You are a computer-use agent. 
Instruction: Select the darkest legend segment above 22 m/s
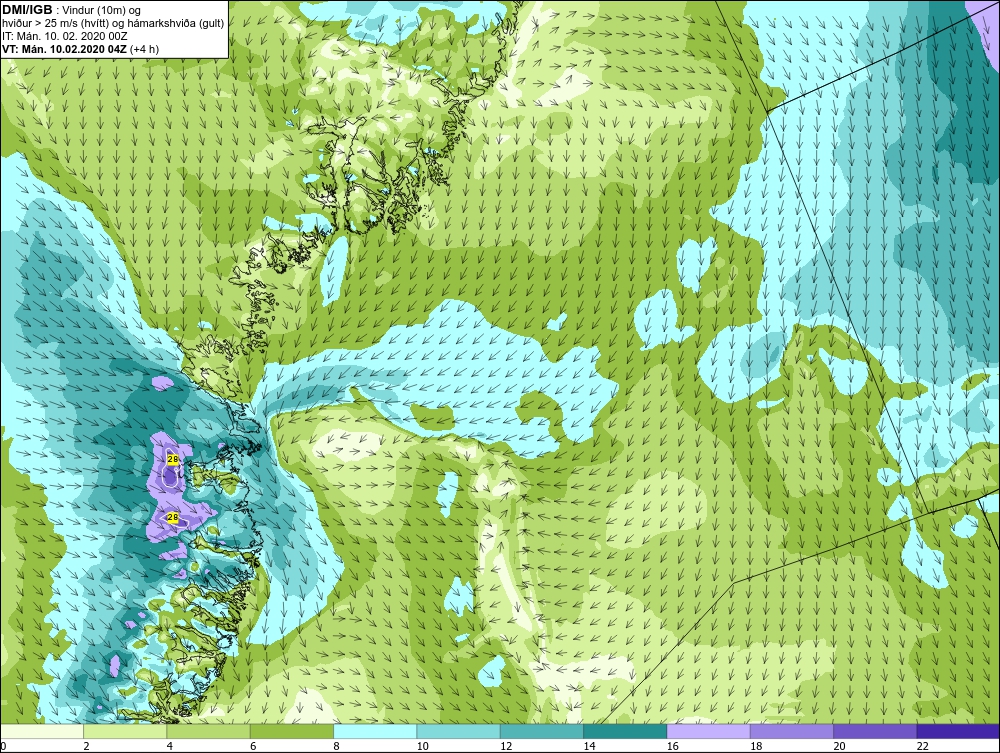pos(959,732)
